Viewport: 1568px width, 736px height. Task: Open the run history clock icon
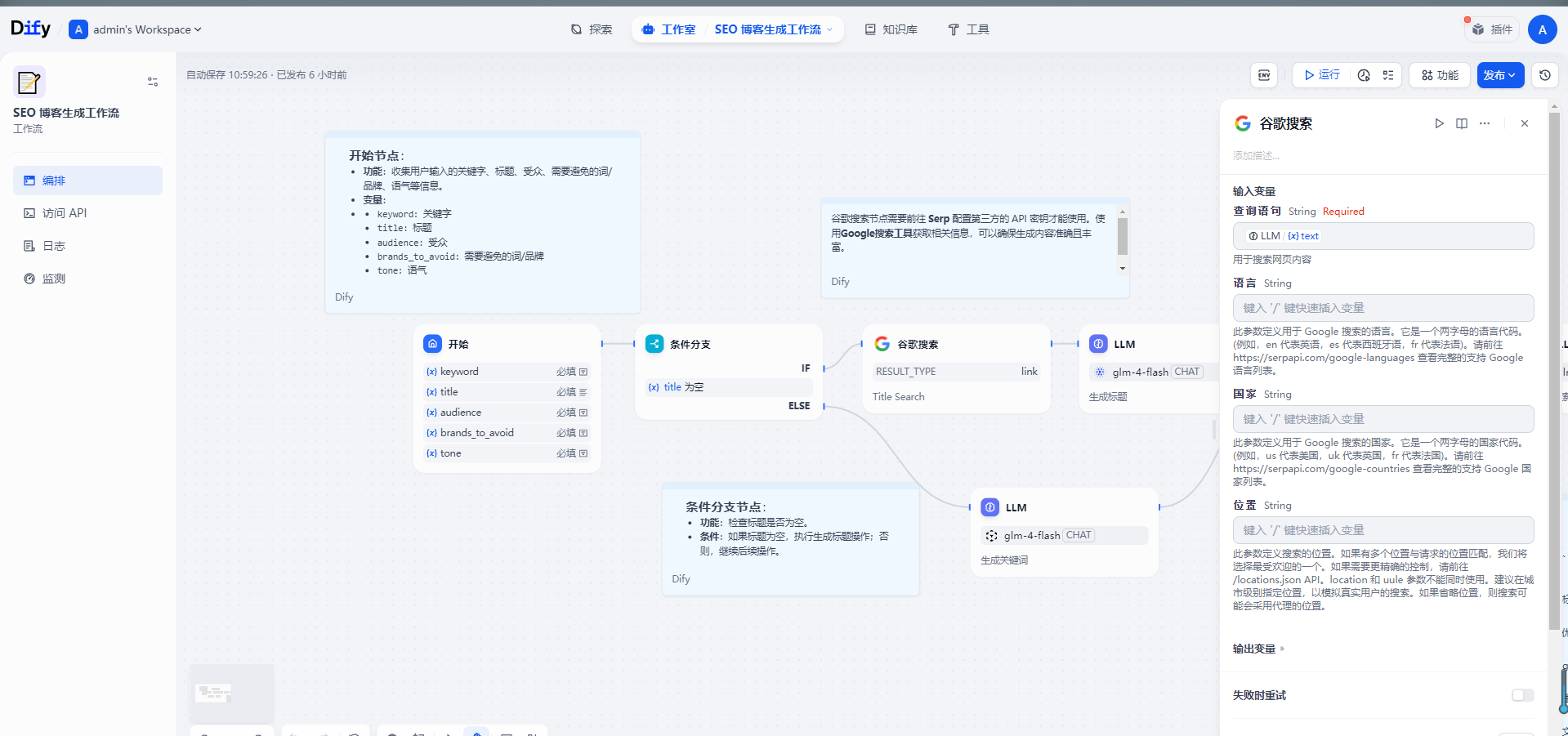click(1364, 75)
